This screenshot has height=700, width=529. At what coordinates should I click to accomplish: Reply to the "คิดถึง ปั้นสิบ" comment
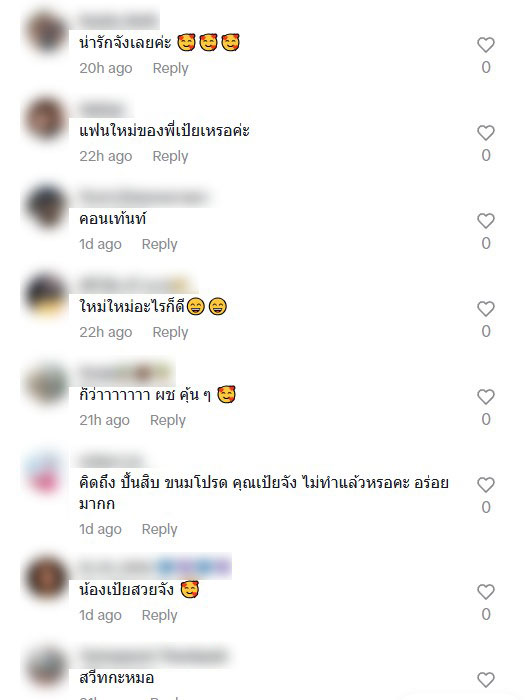tap(159, 529)
